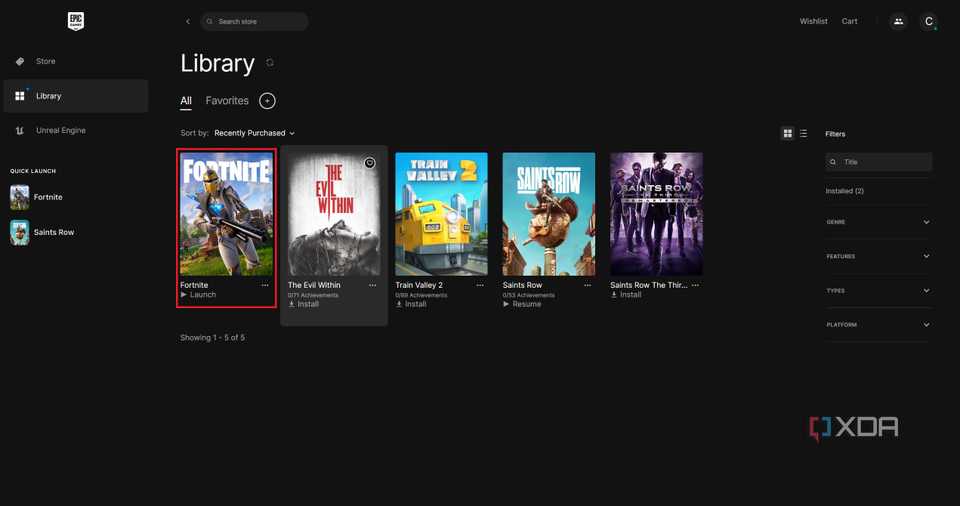Refresh the library with the refresh icon
The height and width of the screenshot is (506, 960).
[x=270, y=63]
